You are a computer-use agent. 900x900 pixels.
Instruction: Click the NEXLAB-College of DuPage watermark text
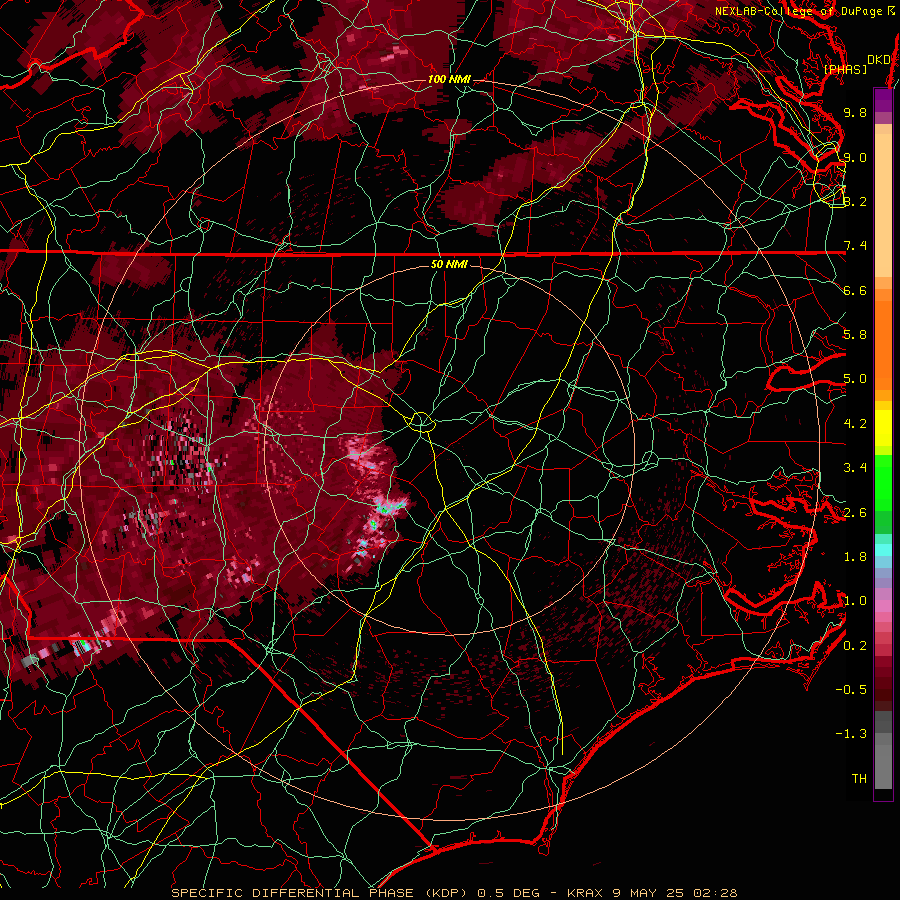798,11
